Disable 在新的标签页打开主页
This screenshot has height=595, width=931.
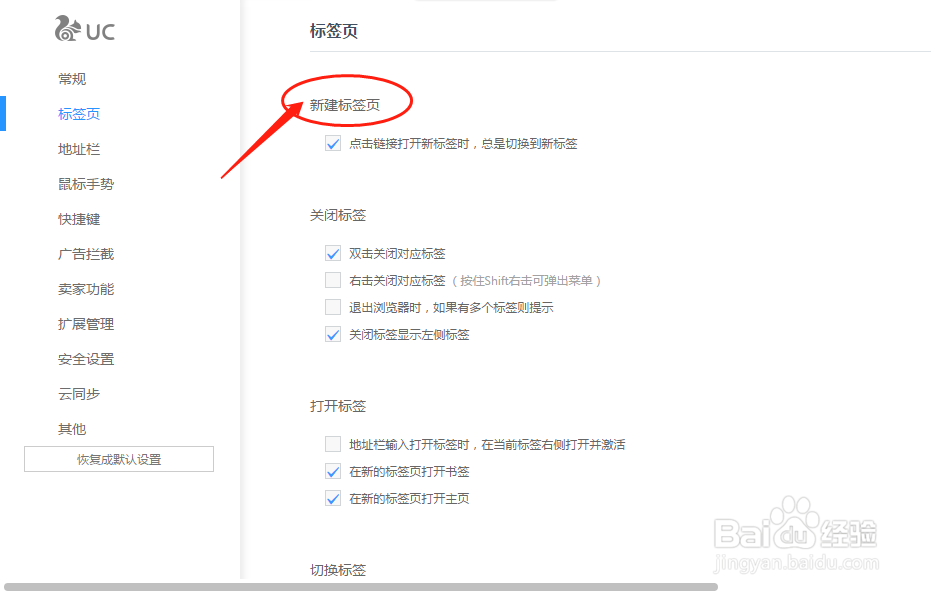tap(332, 497)
